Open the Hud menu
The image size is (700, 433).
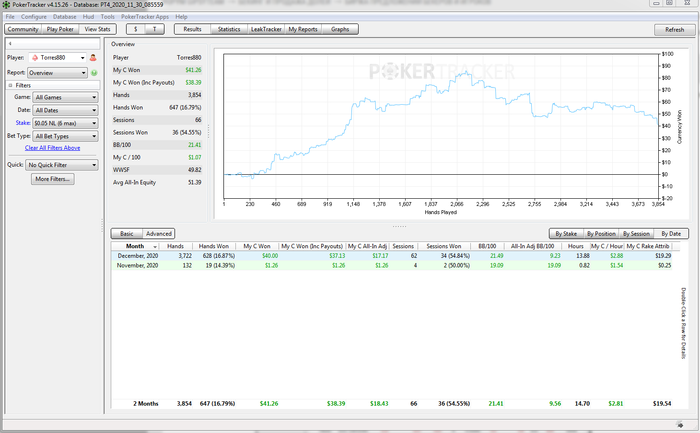88,17
